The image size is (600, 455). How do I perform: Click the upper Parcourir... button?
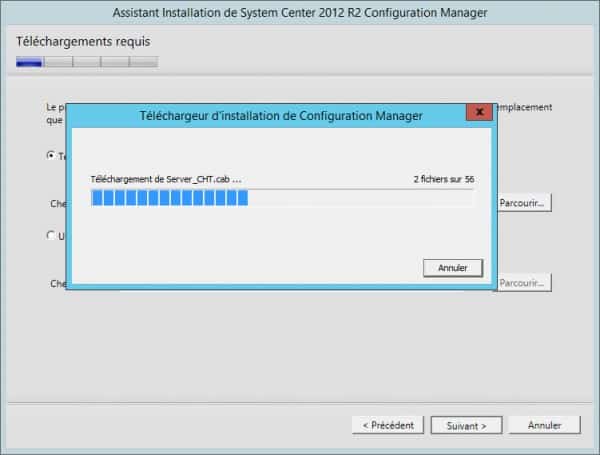click(x=524, y=202)
